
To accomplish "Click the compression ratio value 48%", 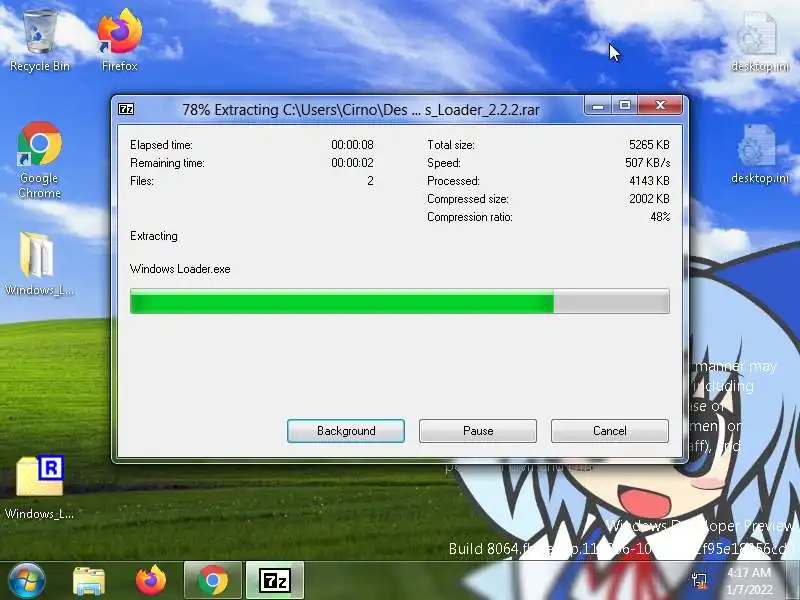I will point(660,217).
